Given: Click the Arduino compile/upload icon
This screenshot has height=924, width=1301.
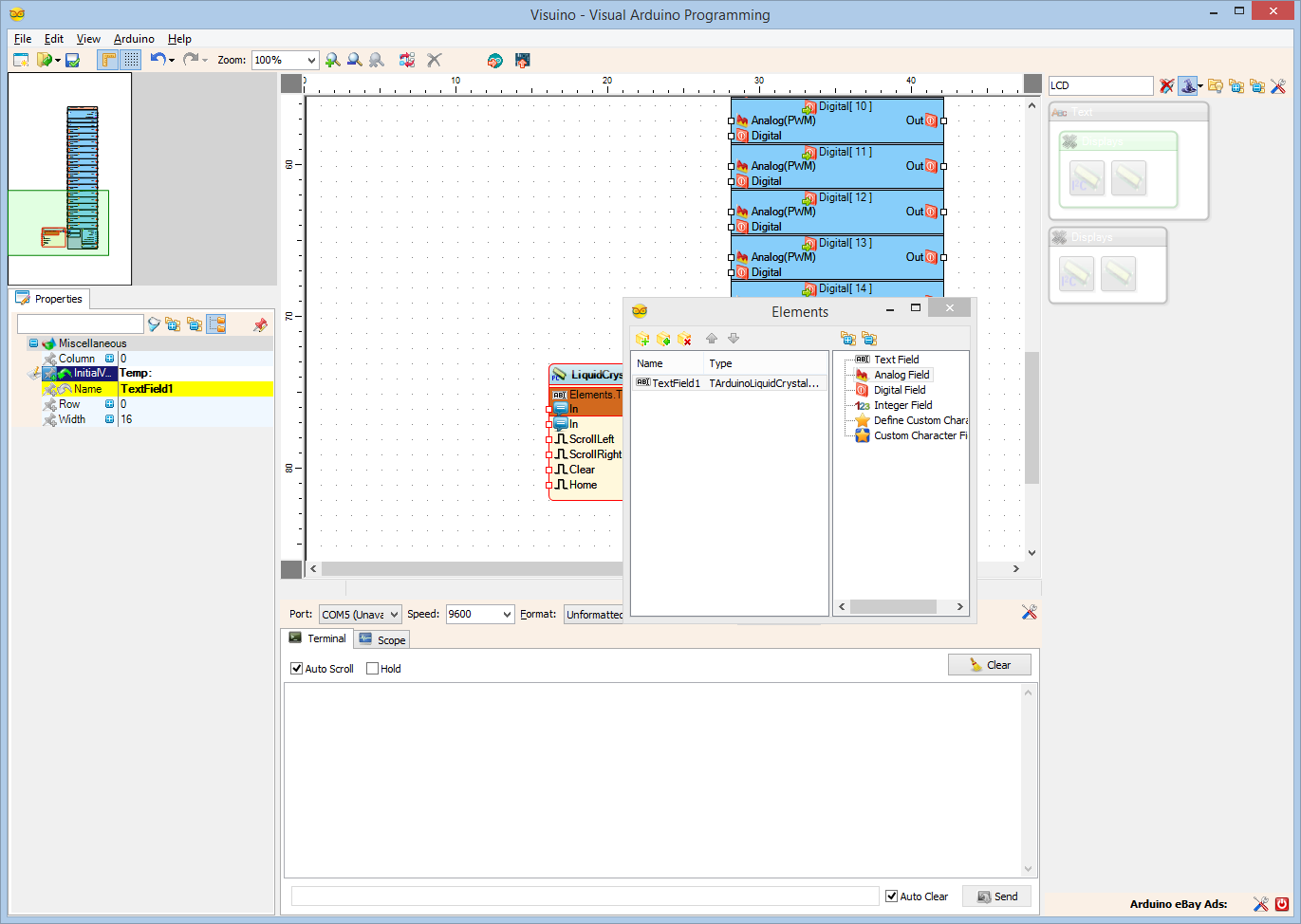Looking at the screenshot, I should point(494,60).
